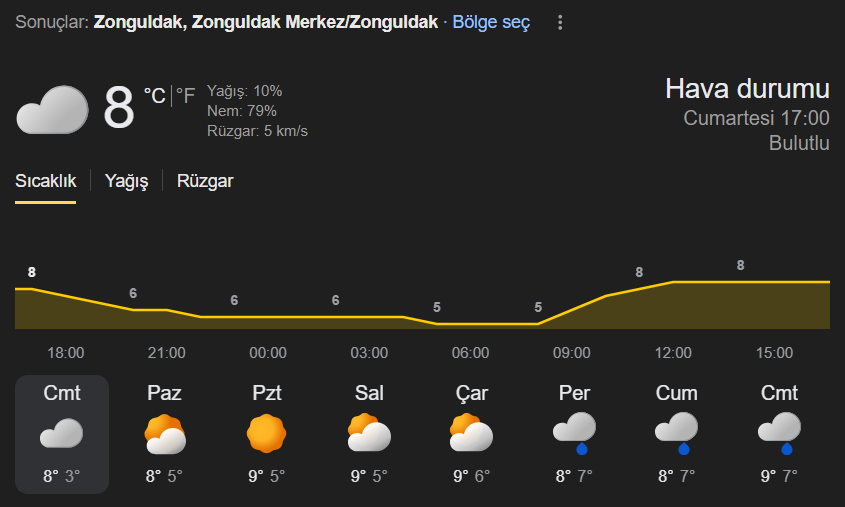Click the 12:00 point on temperature graph

click(673, 283)
